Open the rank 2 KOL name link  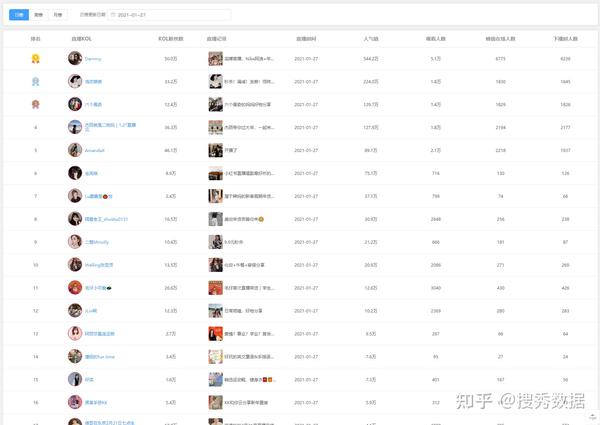(93, 81)
